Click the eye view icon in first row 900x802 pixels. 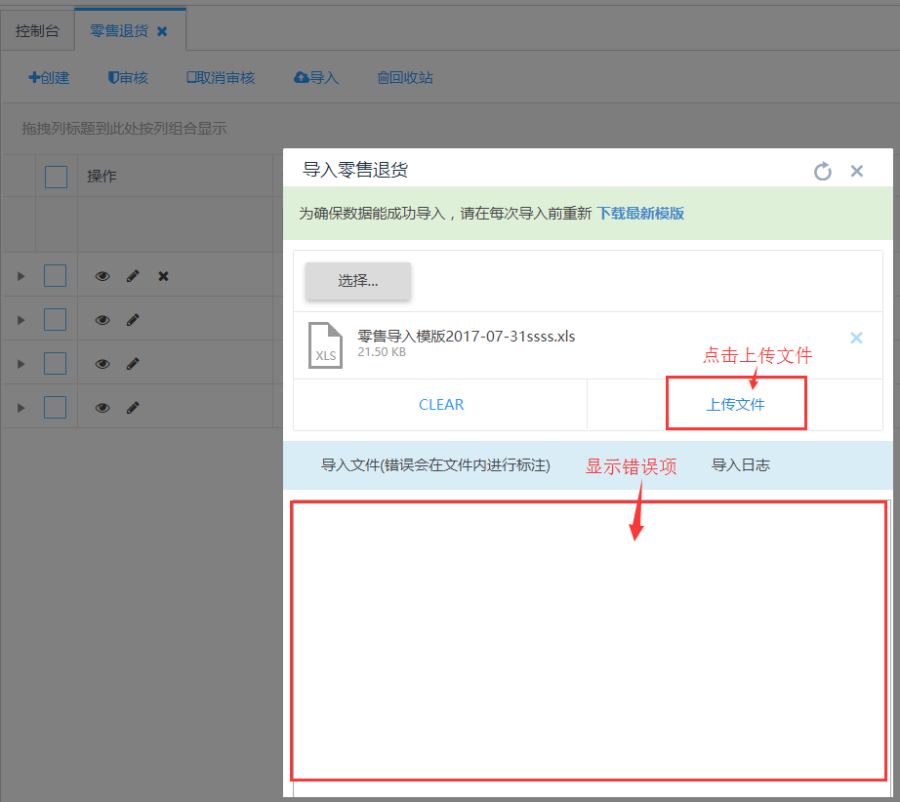(102, 276)
